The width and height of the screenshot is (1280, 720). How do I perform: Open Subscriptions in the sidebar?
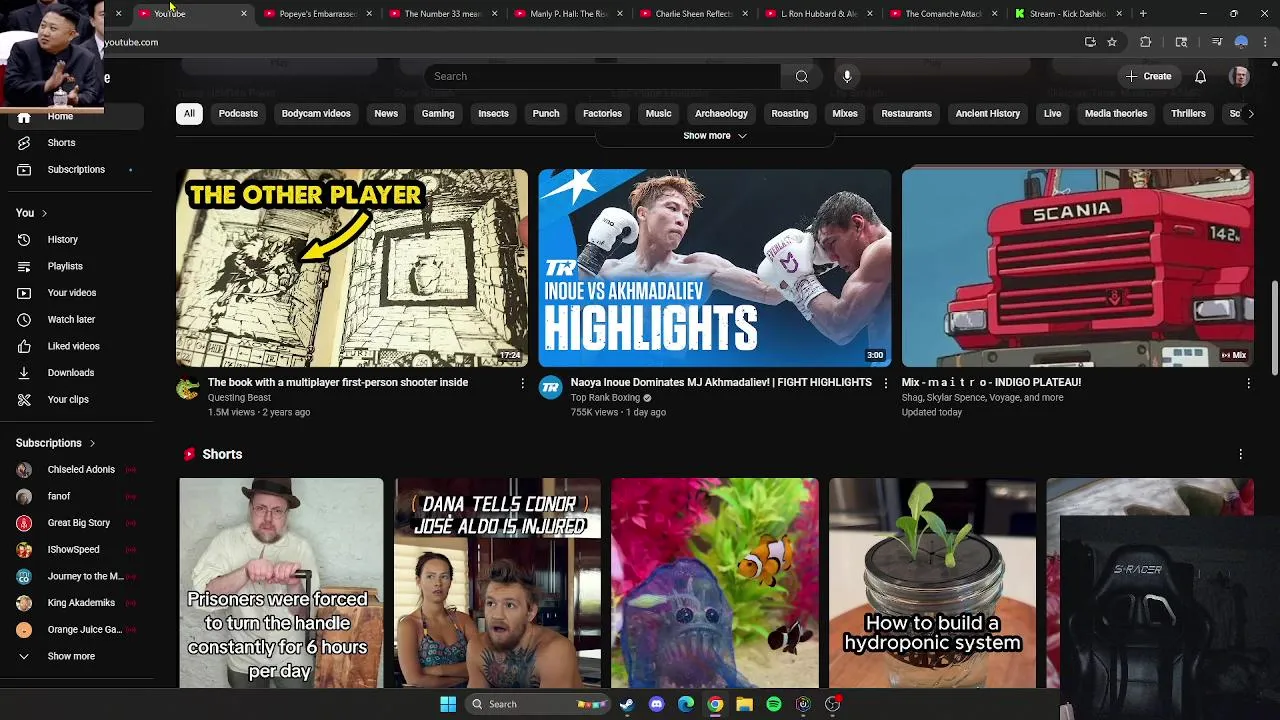point(75,169)
